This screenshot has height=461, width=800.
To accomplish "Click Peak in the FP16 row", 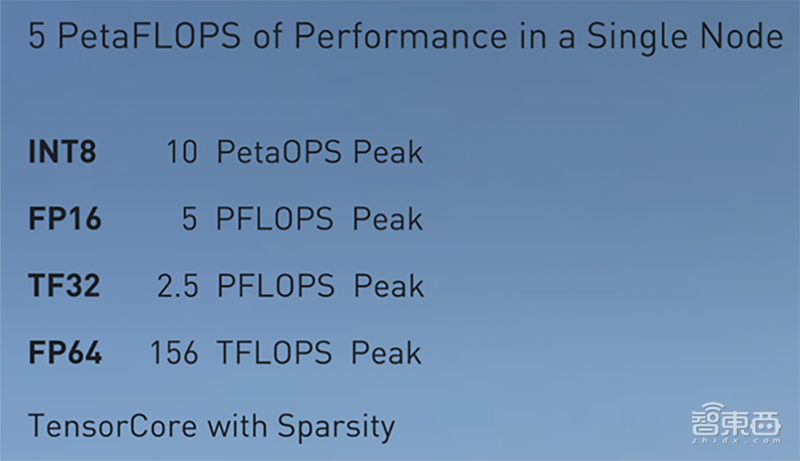I will tap(388, 220).
